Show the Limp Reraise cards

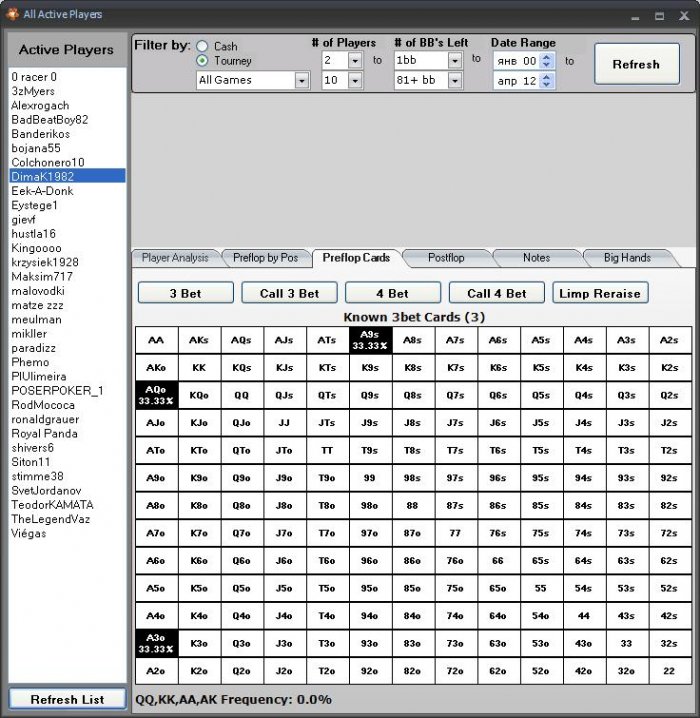[x=600, y=293]
